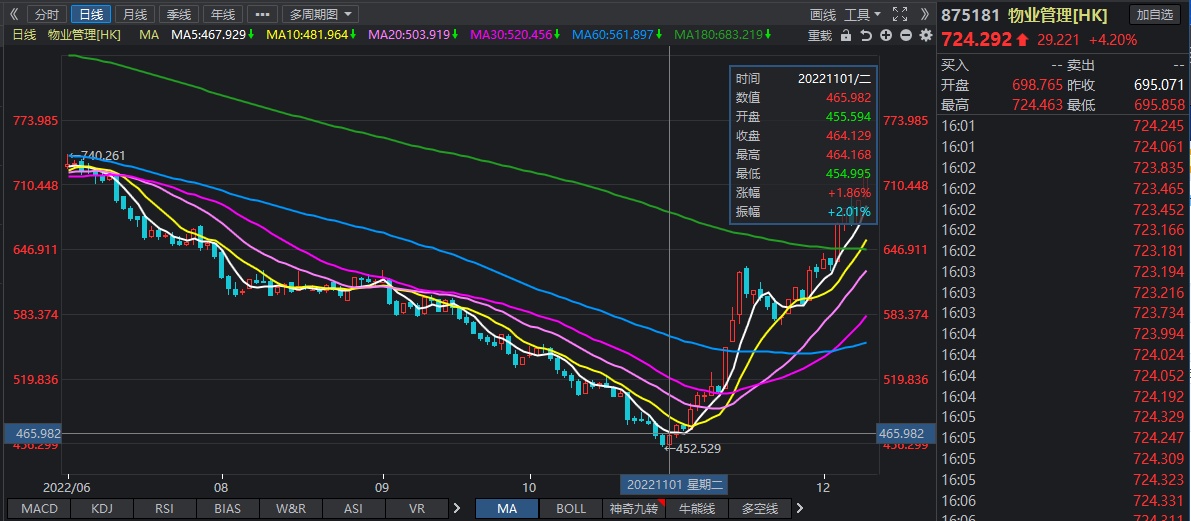This screenshot has height=521, width=1191.
Task: Click the 重载 reload button
Action: coord(819,35)
